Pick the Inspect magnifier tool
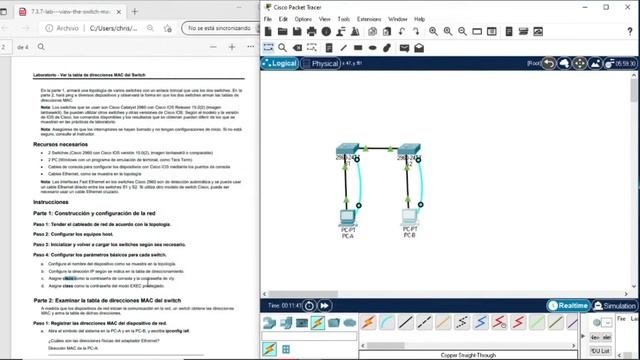 click(x=282, y=48)
